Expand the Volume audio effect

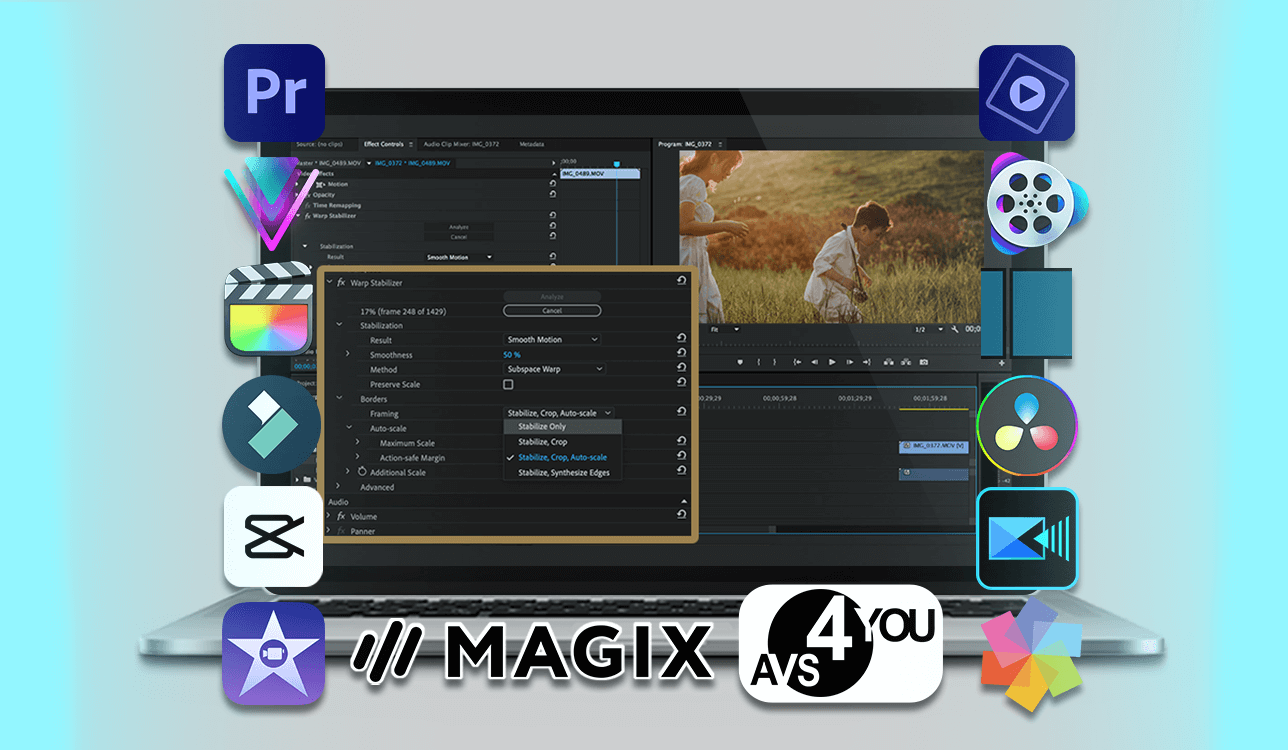pos(328,515)
